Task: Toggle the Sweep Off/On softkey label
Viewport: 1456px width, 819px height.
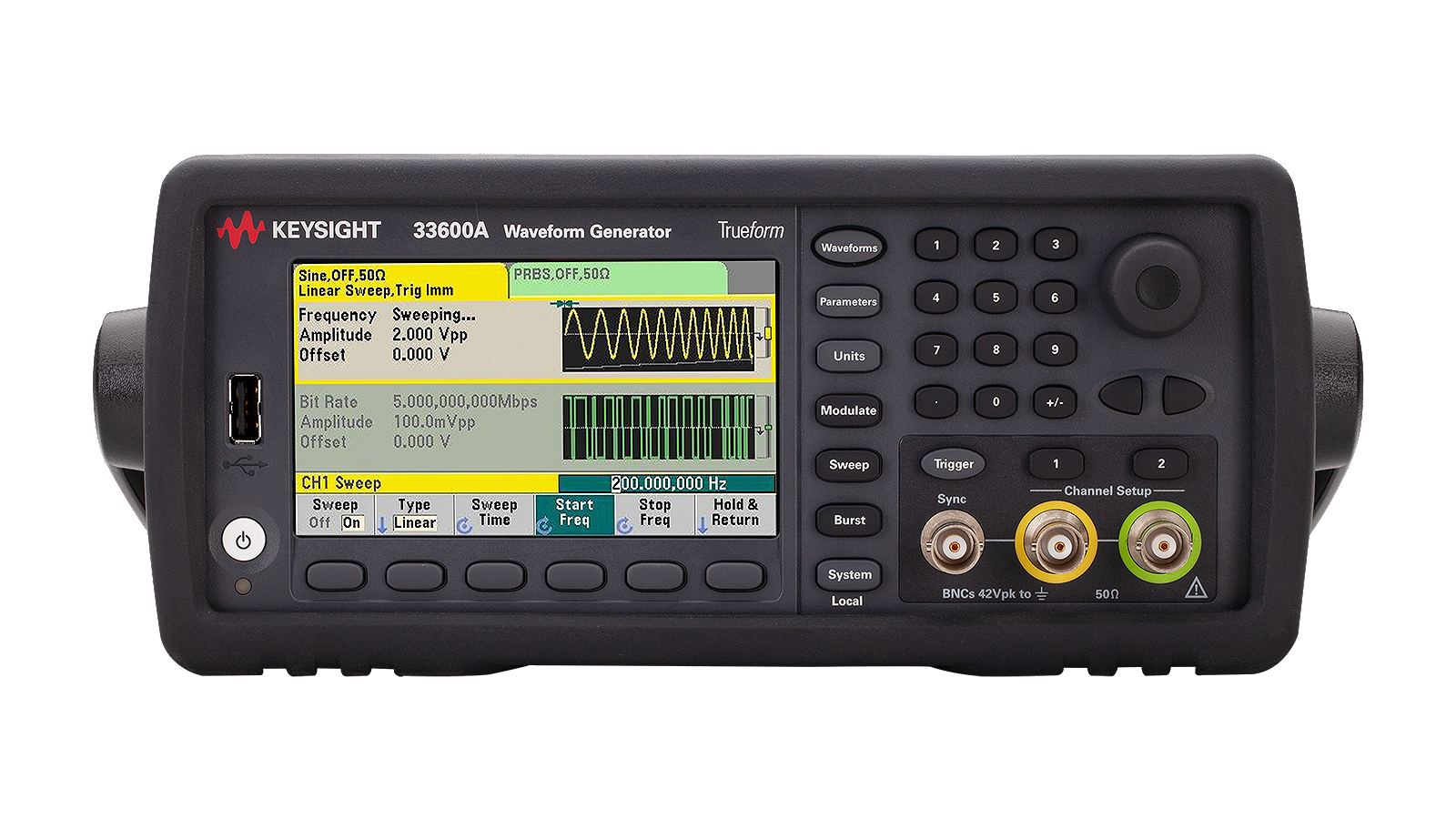Action: pos(335,513)
